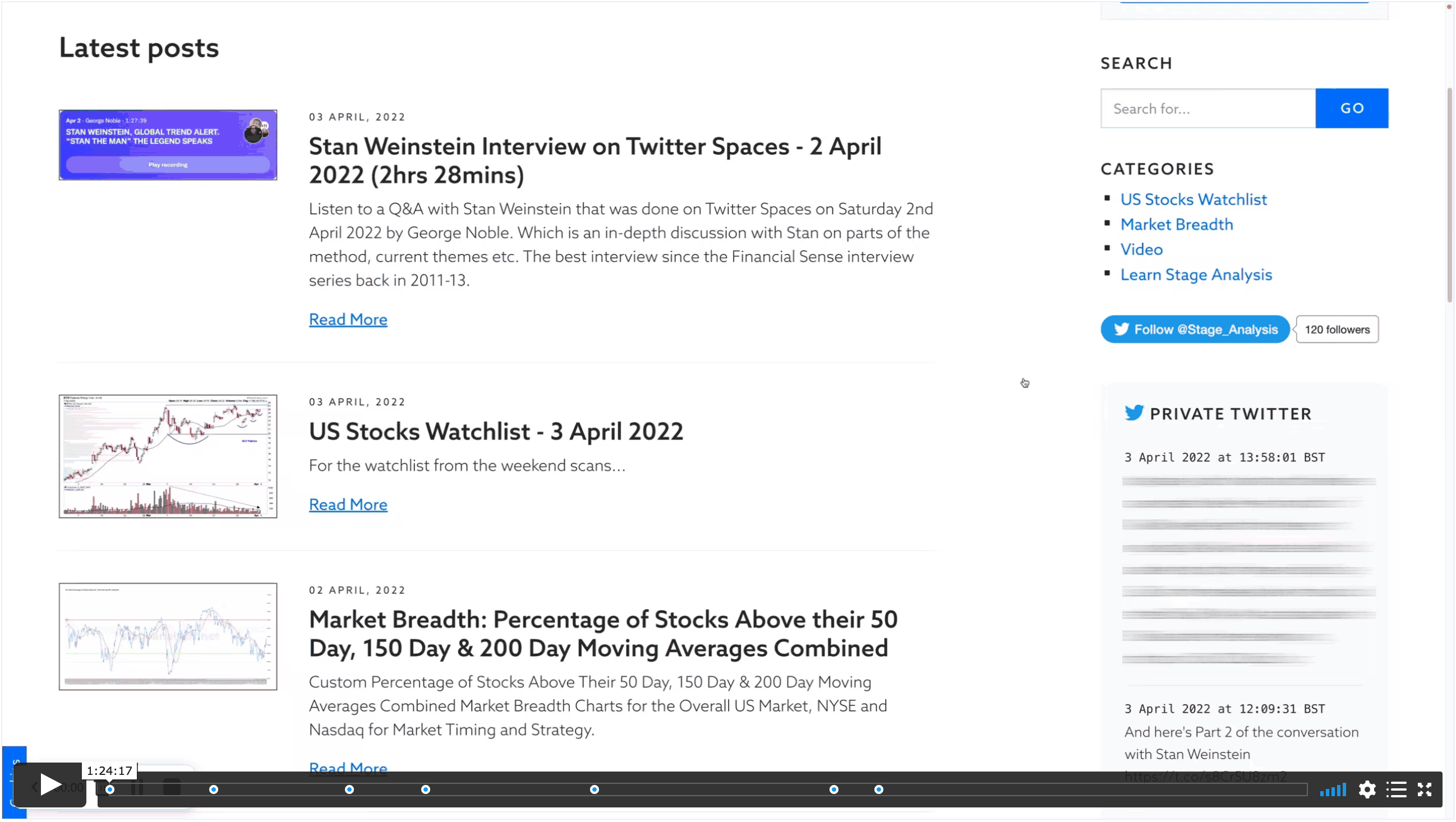Screen dimensions: 1456x822
Task: Seek the video progress bar near middle
Action: coord(703,791)
